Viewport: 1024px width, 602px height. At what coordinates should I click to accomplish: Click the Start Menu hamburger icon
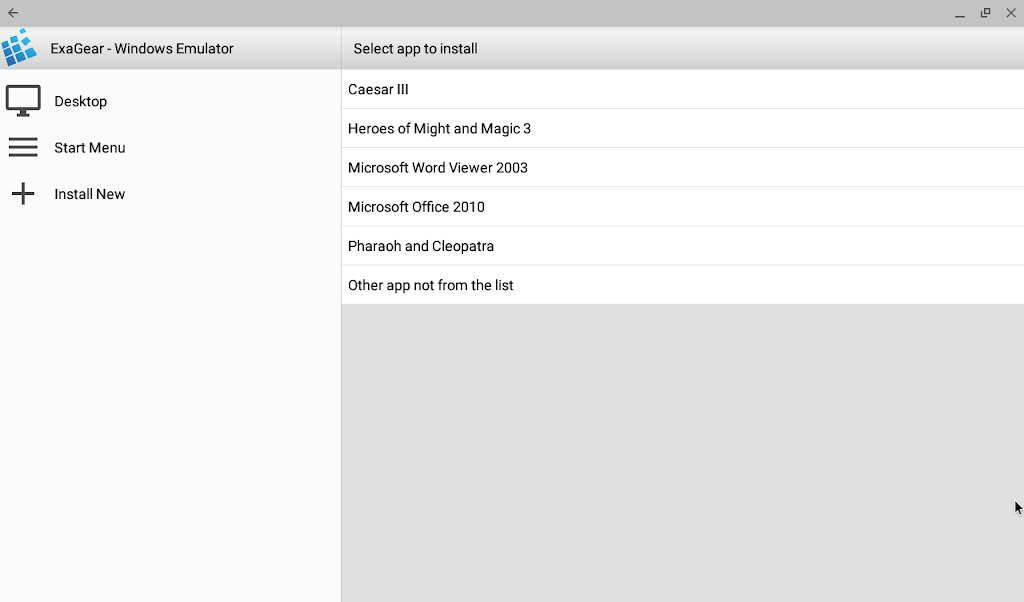23,147
